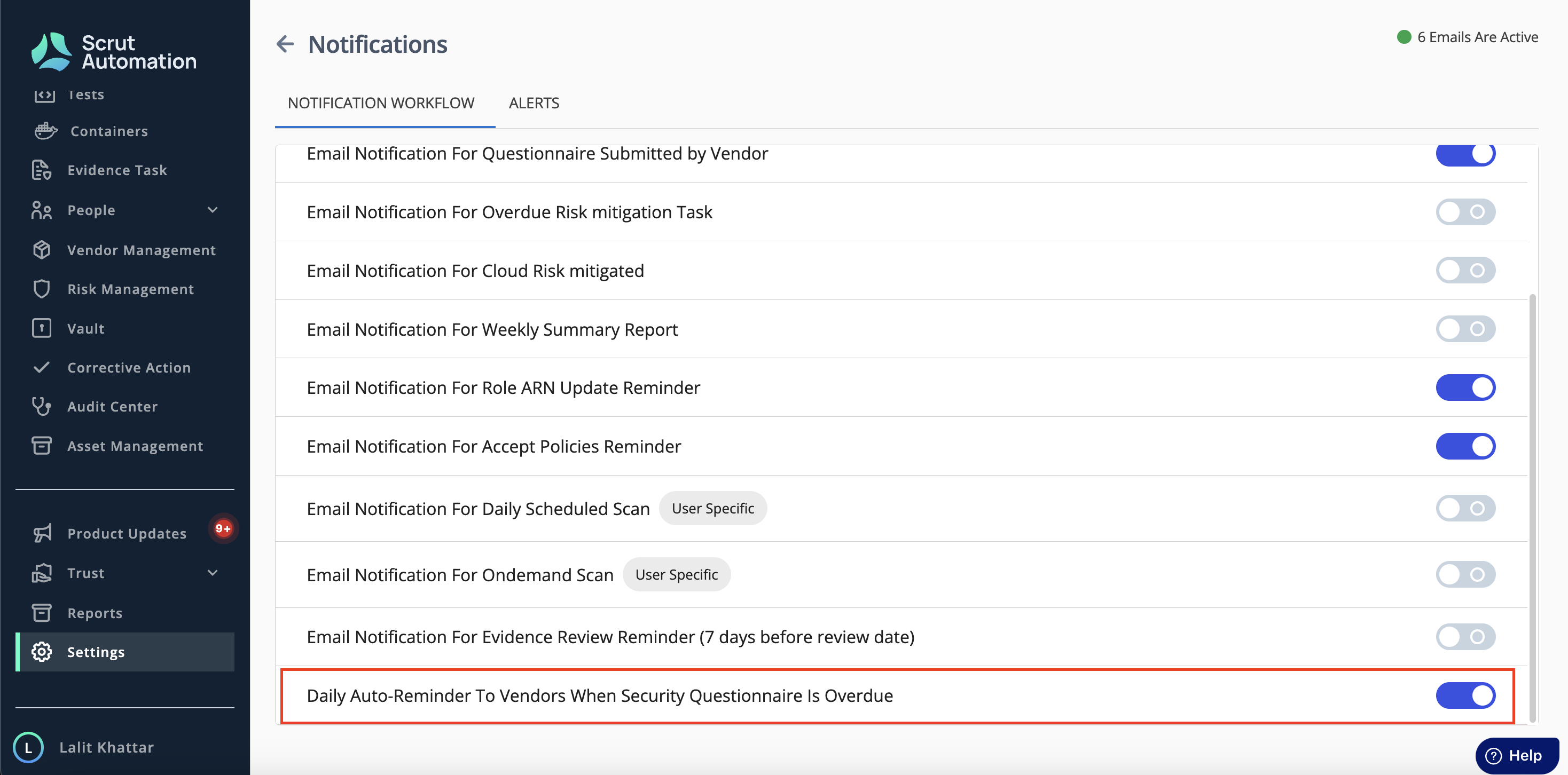
Task: Click the Vendor Management cube icon
Action: pyautogui.click(x=42, y=249)
